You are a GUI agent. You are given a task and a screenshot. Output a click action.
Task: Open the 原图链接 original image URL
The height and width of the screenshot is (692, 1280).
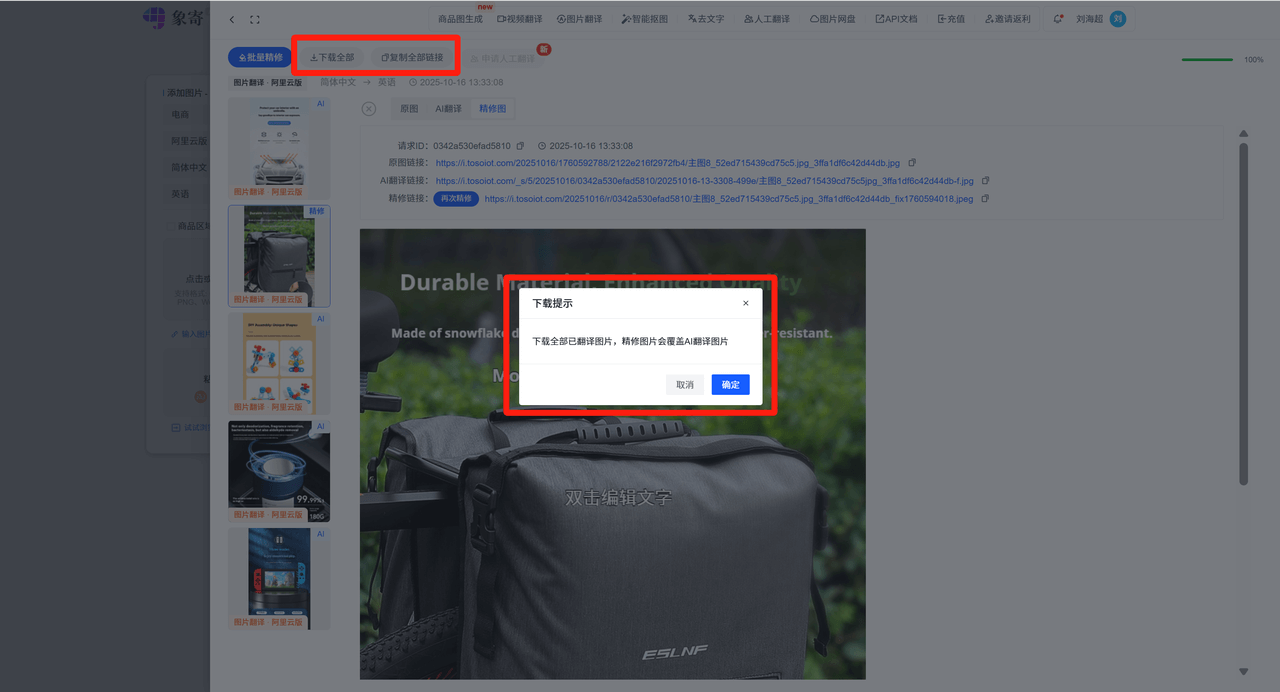[x=668, y=162]
